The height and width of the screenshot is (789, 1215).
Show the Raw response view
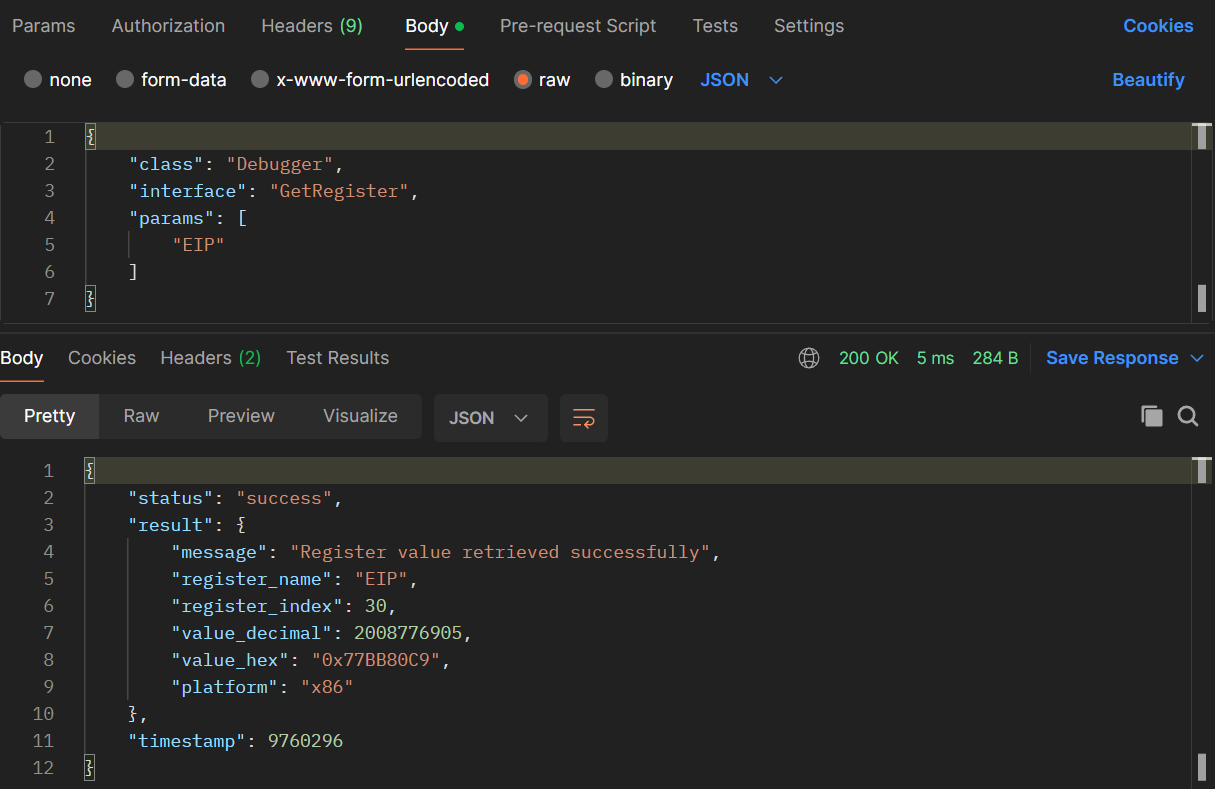click(x=141, y=416)
